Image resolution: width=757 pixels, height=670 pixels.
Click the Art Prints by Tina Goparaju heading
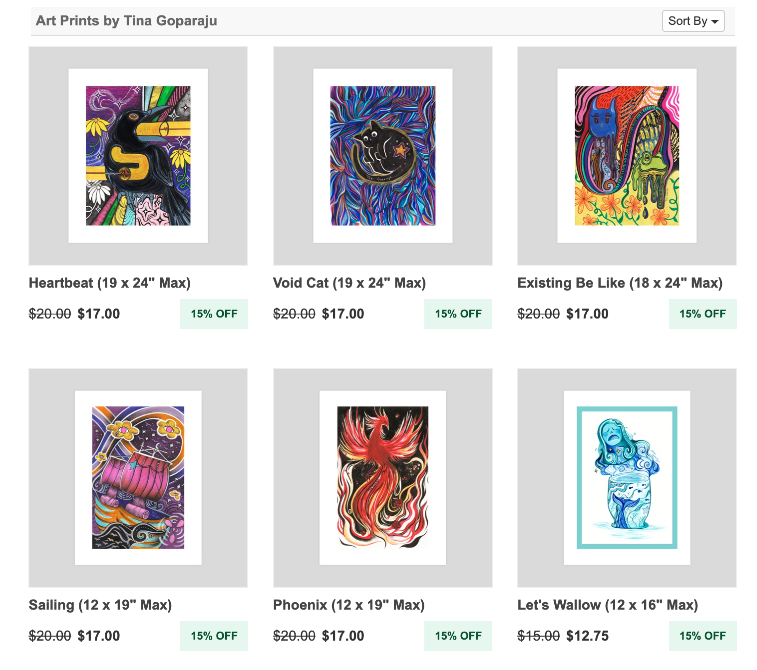[x=126, y=21]
